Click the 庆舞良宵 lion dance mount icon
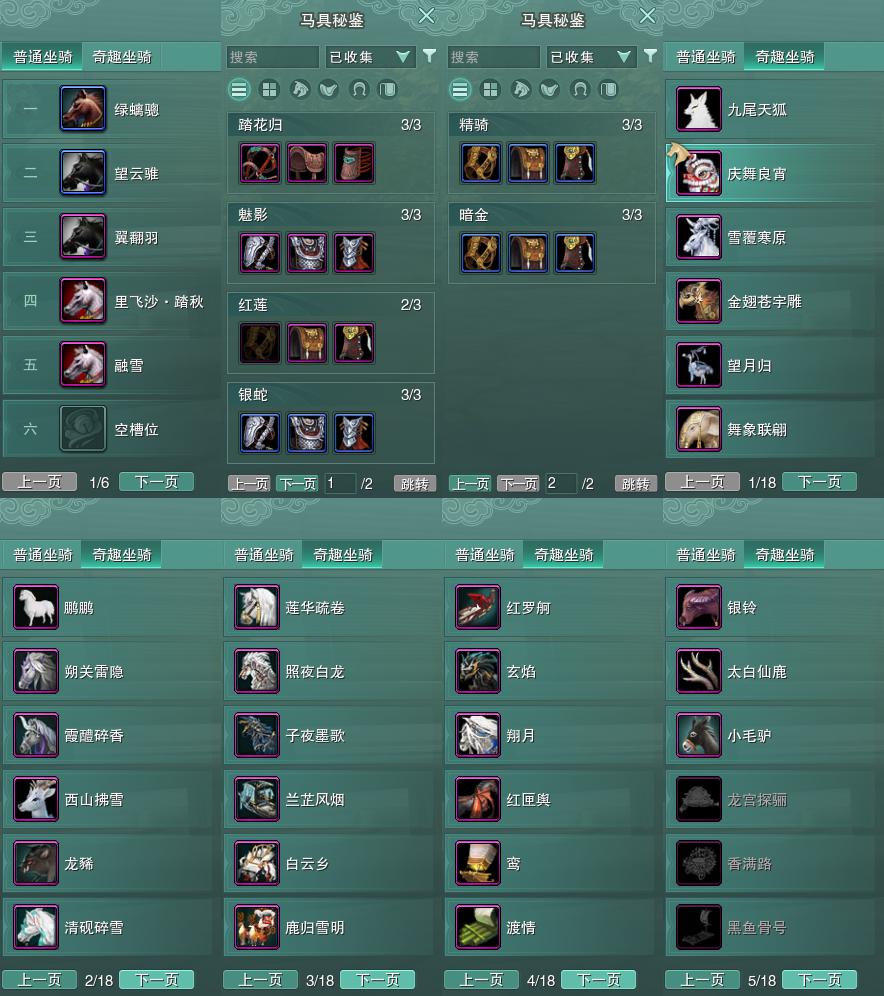Viewport: 884px width, 996px height. click(x=699, y=173)
